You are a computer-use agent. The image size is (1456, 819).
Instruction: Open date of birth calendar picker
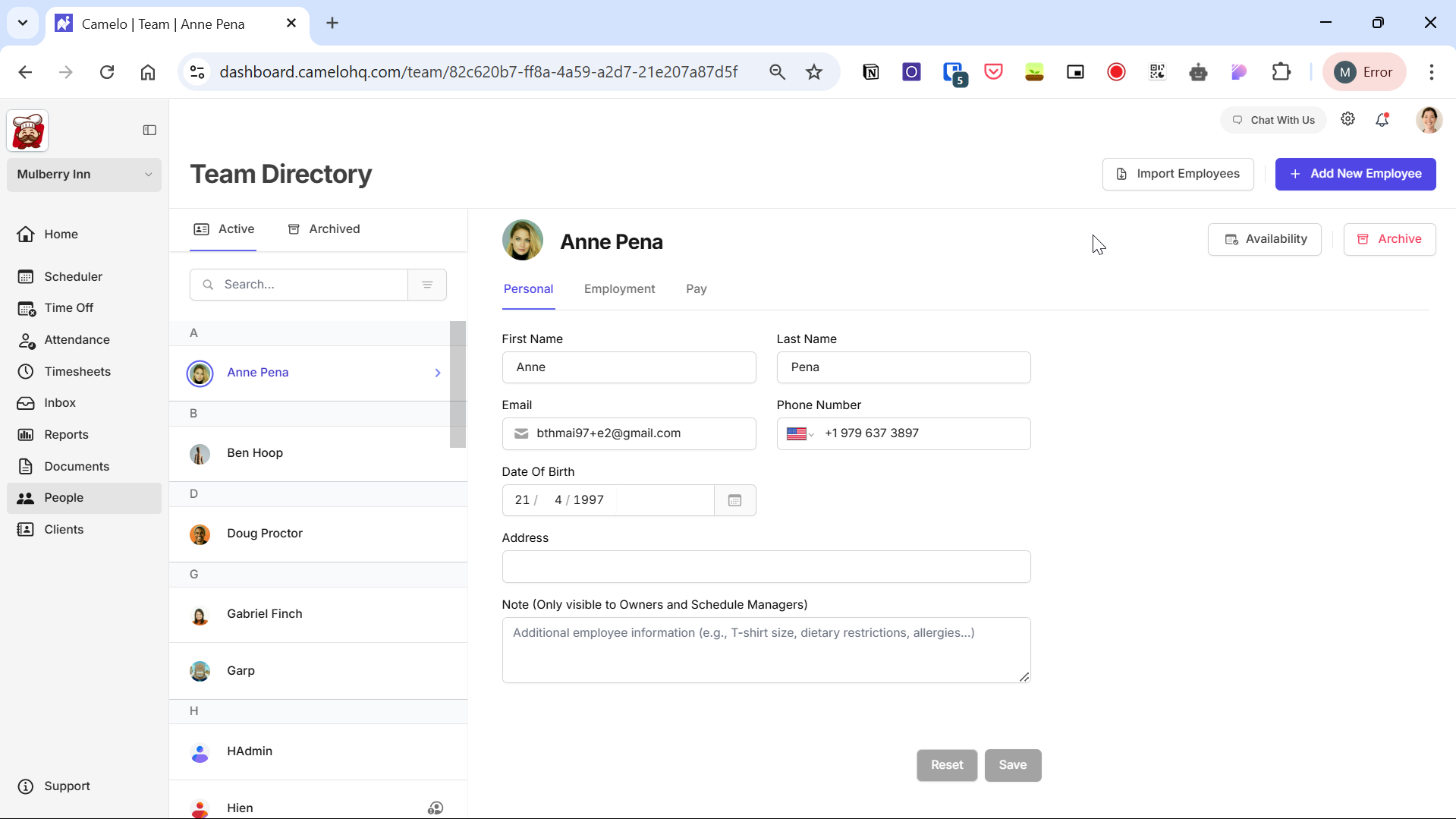[734, 500]
